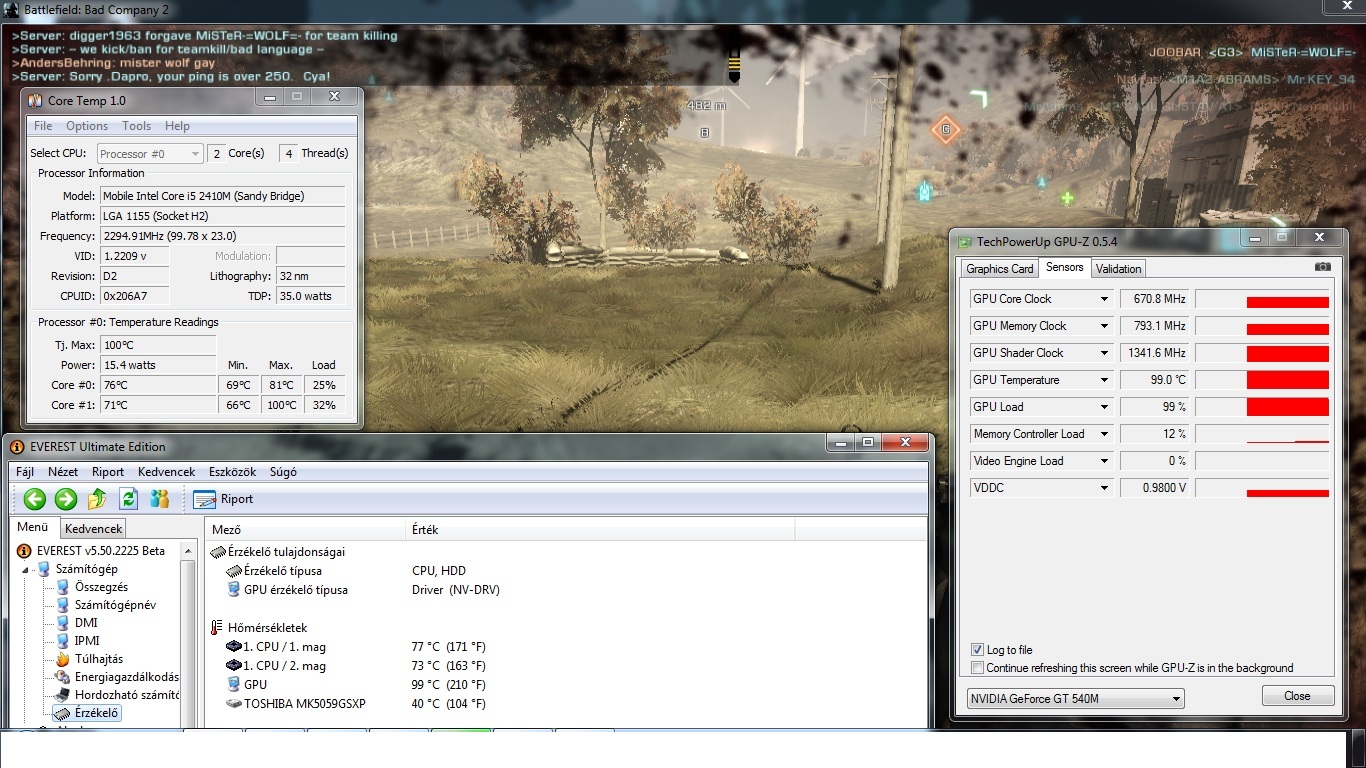Click the EVEREST tree scrollbar up arrow

[x=188, y=551]
